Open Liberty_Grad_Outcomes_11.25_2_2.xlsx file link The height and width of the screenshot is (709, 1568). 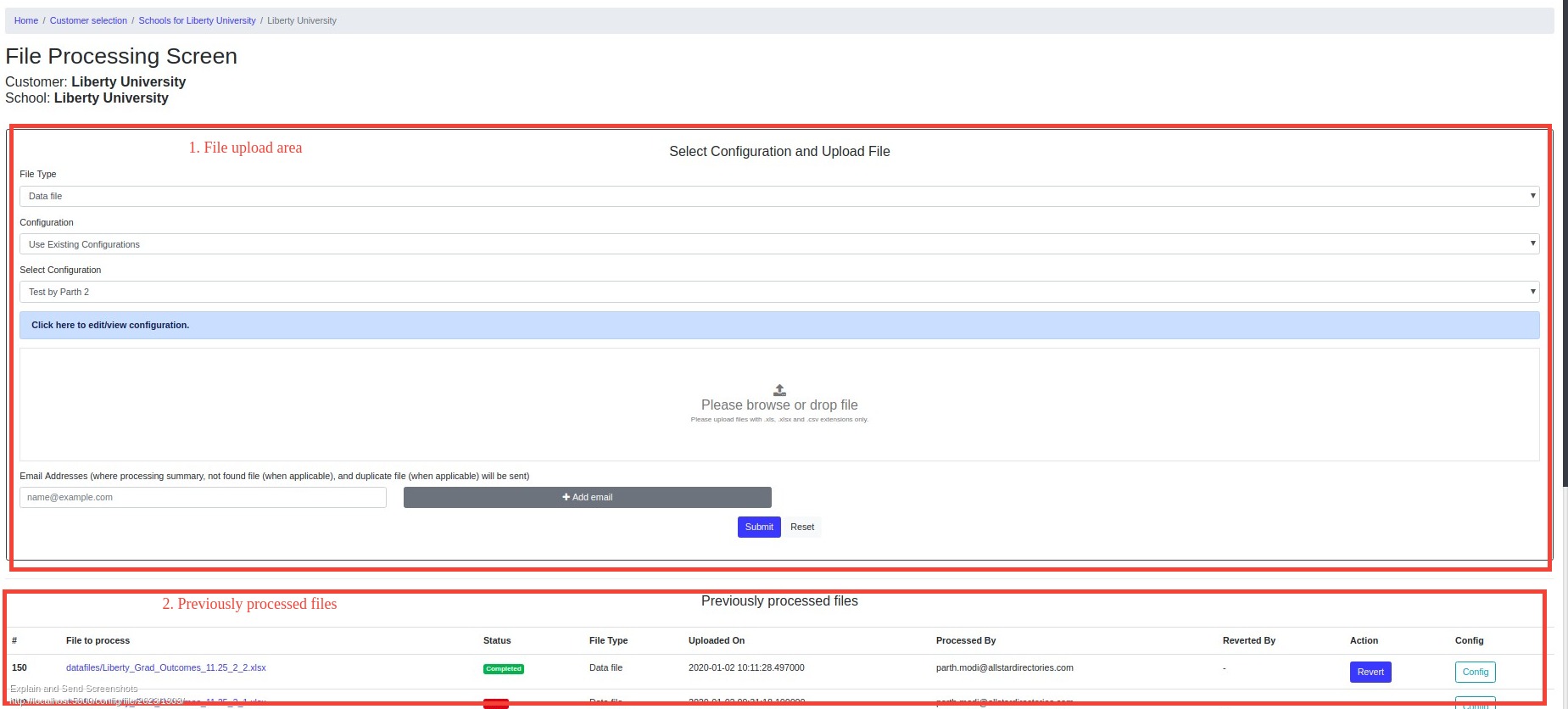pos(166,667)
